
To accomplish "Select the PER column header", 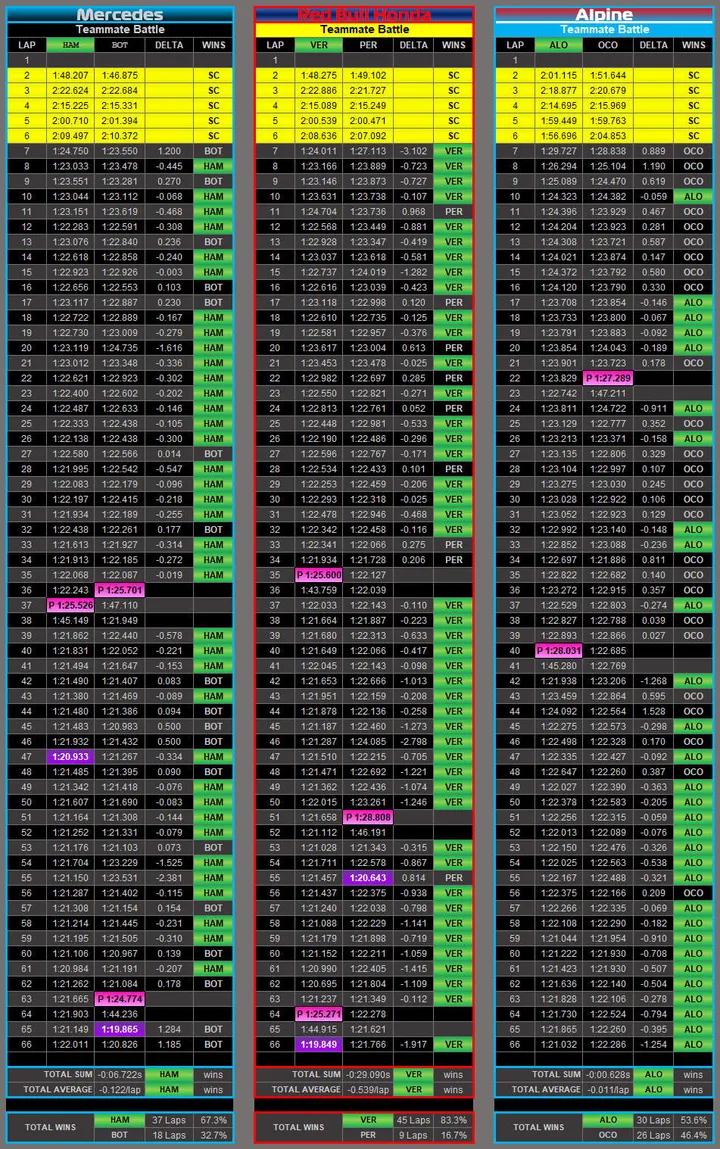I will coord(368,45).
